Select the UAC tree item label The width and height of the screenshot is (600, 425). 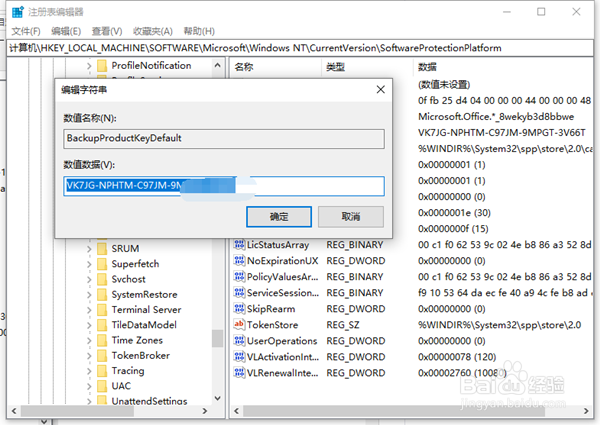(121, 386)
